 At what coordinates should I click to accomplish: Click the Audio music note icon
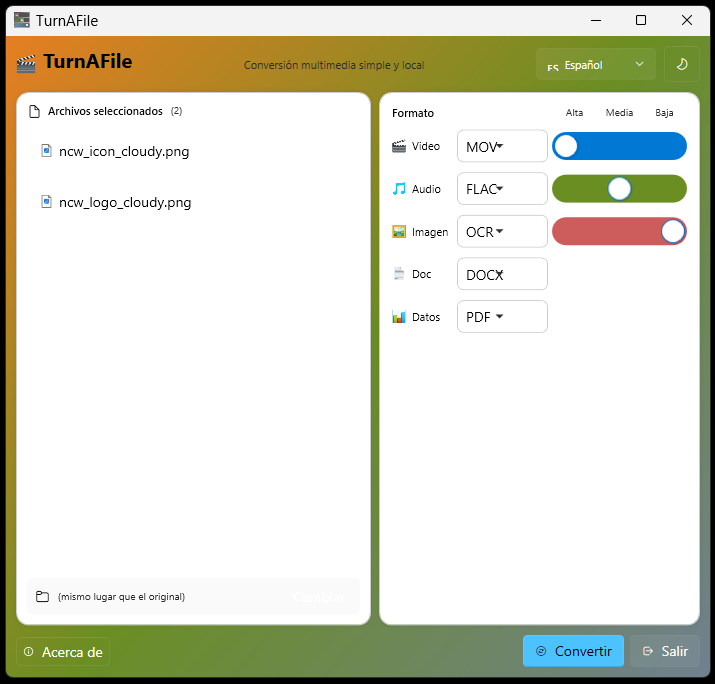pos(399,188)
